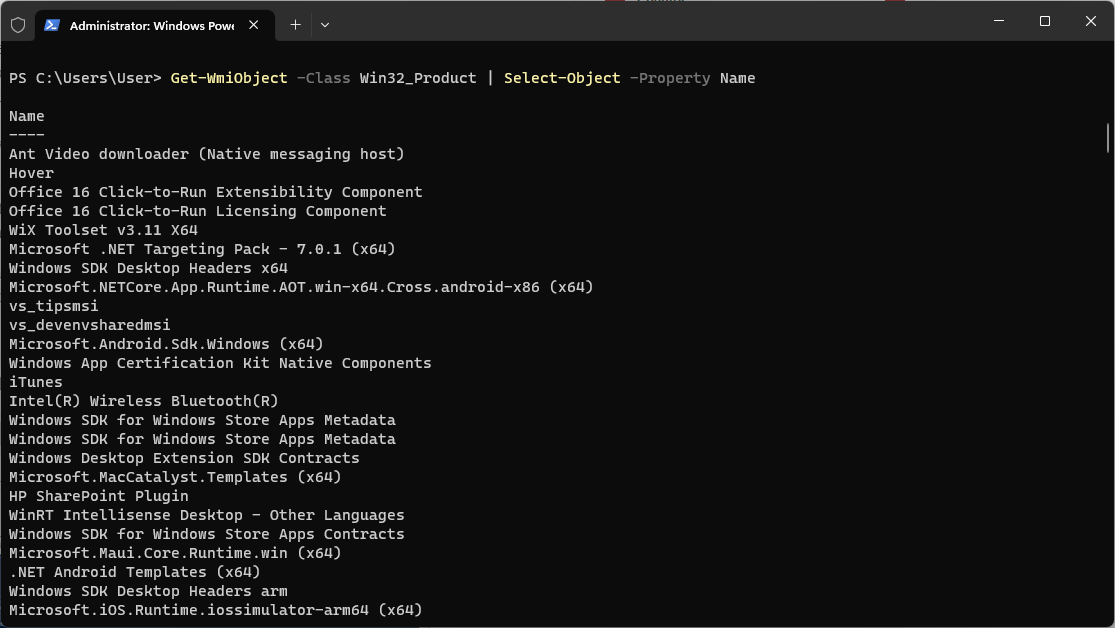Click the vertical scrollbar thumb of the terminal
Viewport: 1115px width, 628px height.
pos(1108,137)
